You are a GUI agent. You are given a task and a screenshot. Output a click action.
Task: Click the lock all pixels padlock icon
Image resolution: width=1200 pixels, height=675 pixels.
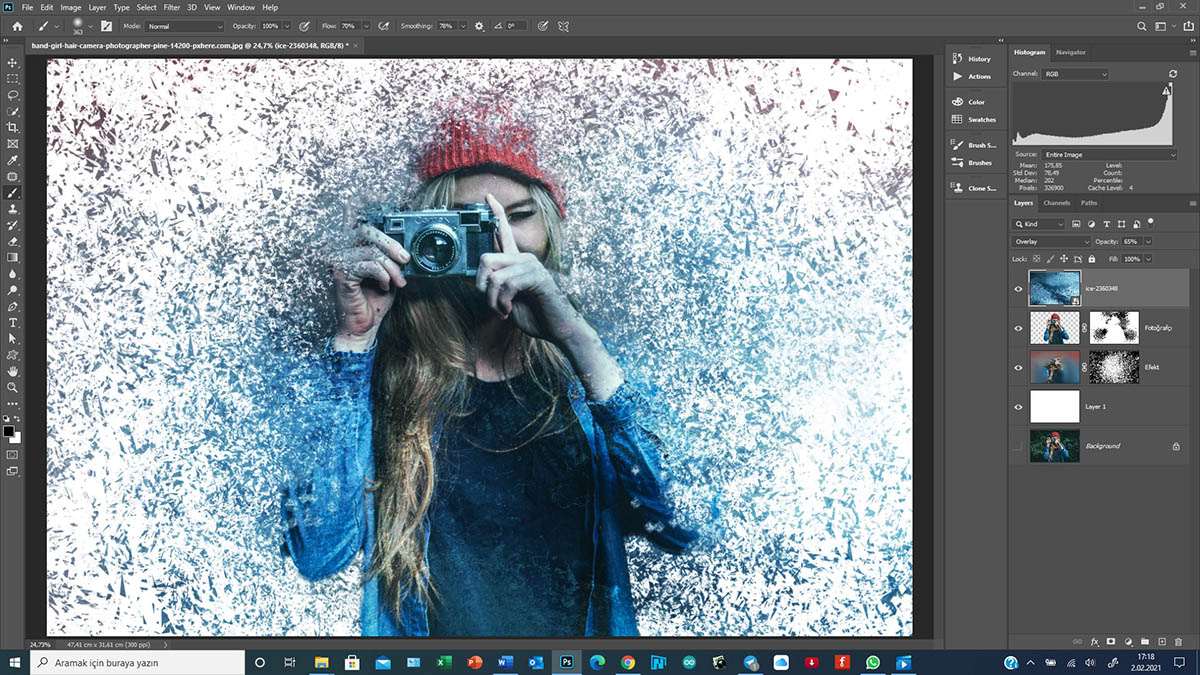pos(1091,259)
